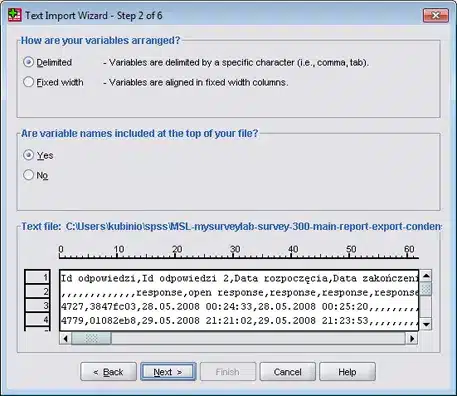Click preview line starting '4779,01082eb8'
Viewport: 457px width, 396px height.
(x=239, y=320)
